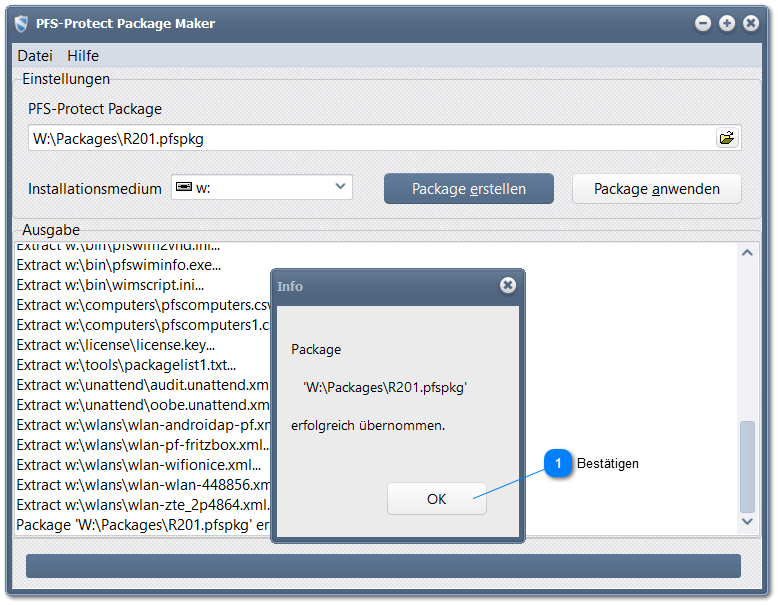This screenshot has height=605, width=778.
Task: Select the license.key extract line in output
Action: [x=115, y=344]
